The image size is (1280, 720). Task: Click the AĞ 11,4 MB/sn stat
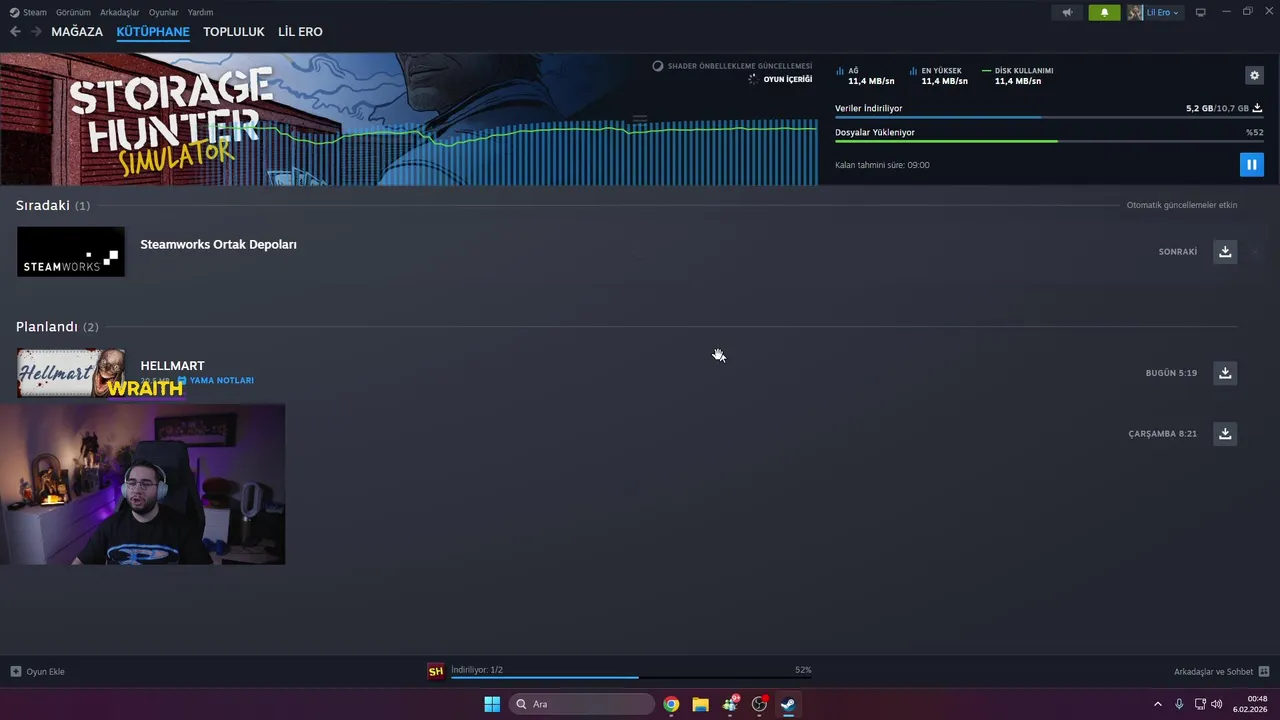click(x=865, y=76)
